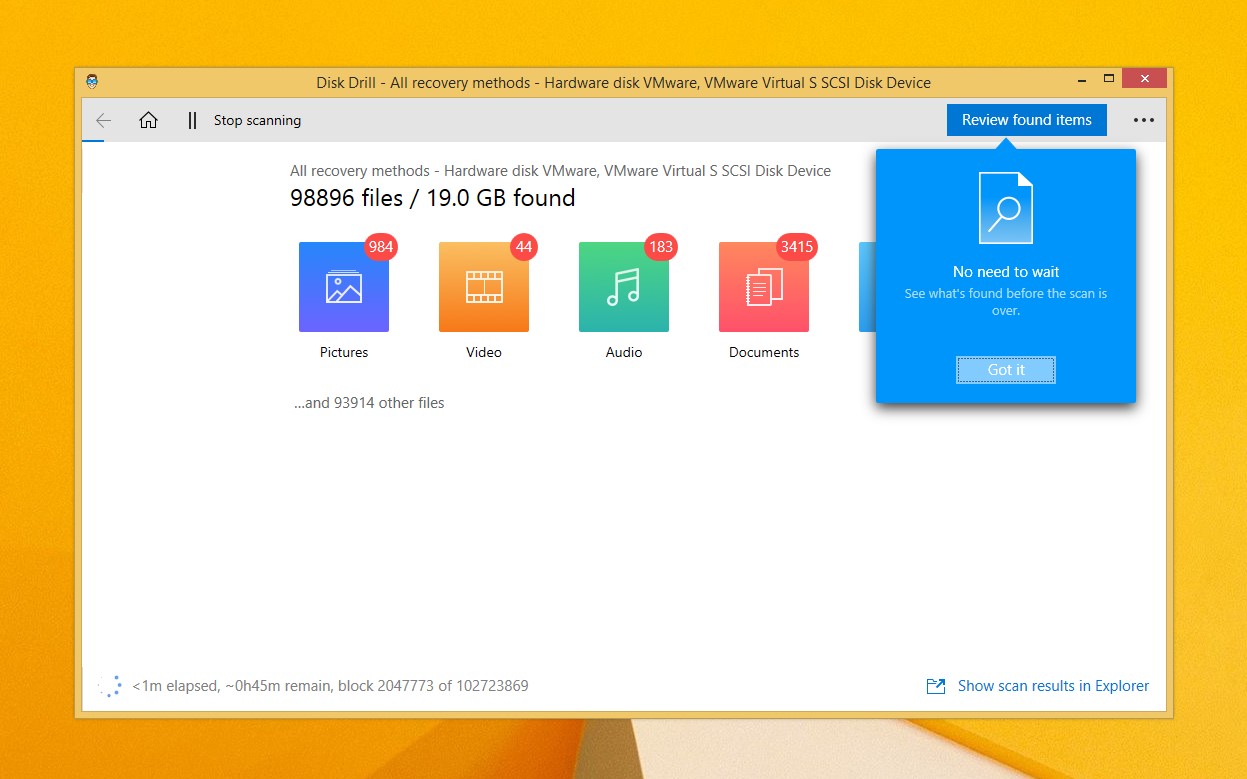This screenshot has width=1247, height=779.
Task: Click the partially hidden fifth category tile
Action: coord(867,287)
